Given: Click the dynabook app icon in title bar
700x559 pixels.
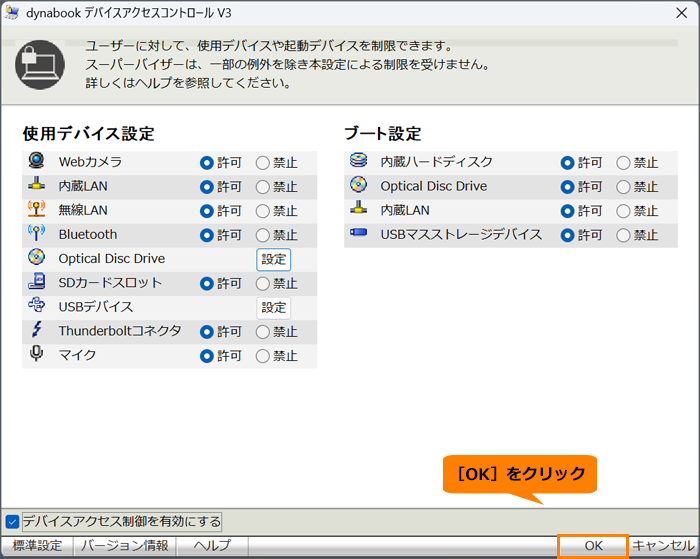Looking at the screenshot, I should point(12,13).
